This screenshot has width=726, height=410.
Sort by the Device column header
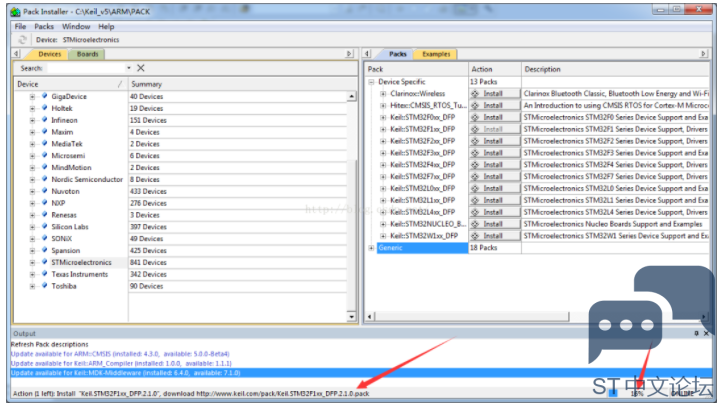tap(71, 84)
